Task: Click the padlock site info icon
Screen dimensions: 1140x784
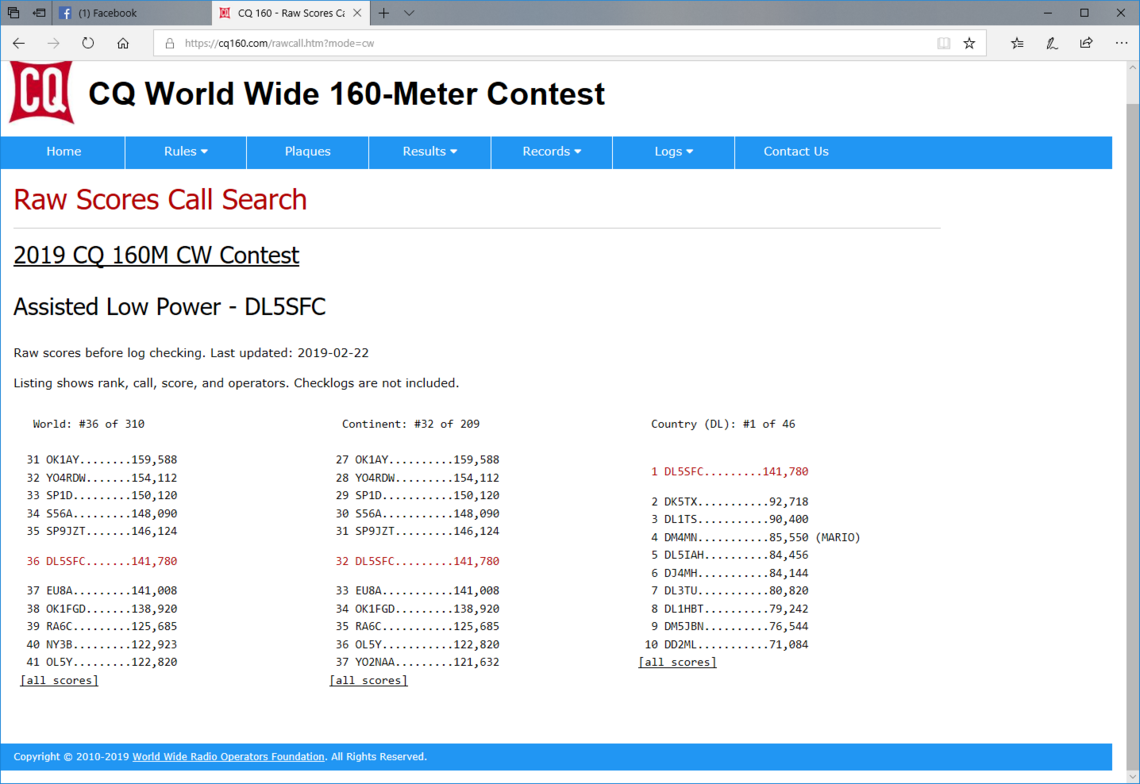Action: click(x=169, y=44)
